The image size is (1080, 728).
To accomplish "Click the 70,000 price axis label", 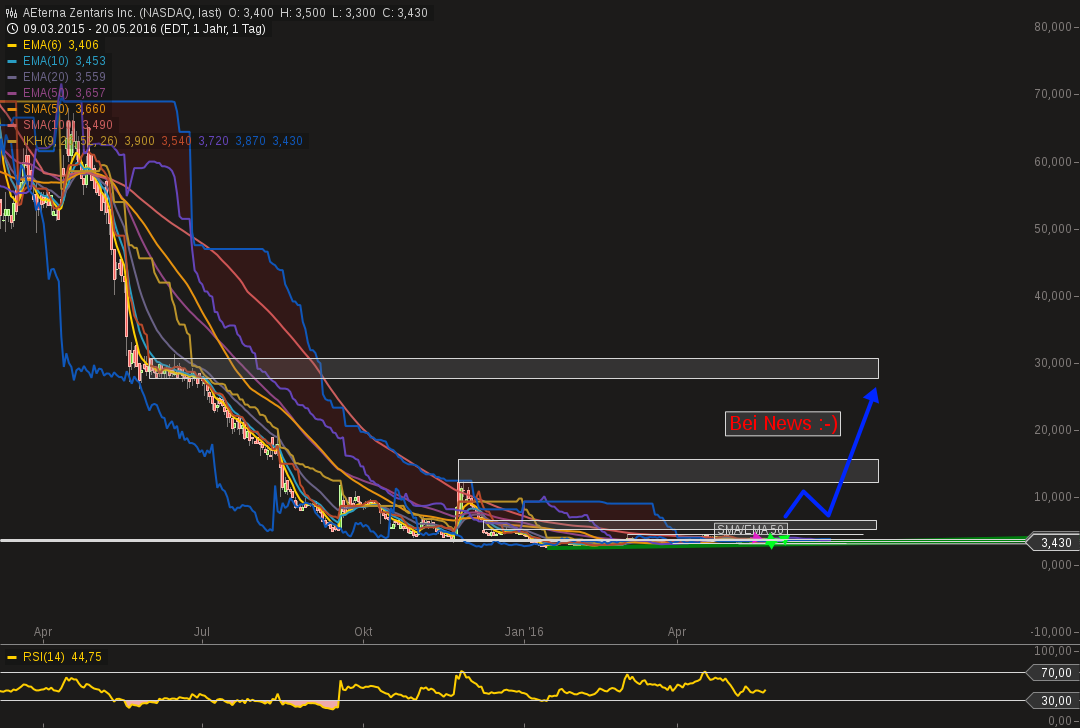I will (x=1053, y=94).
